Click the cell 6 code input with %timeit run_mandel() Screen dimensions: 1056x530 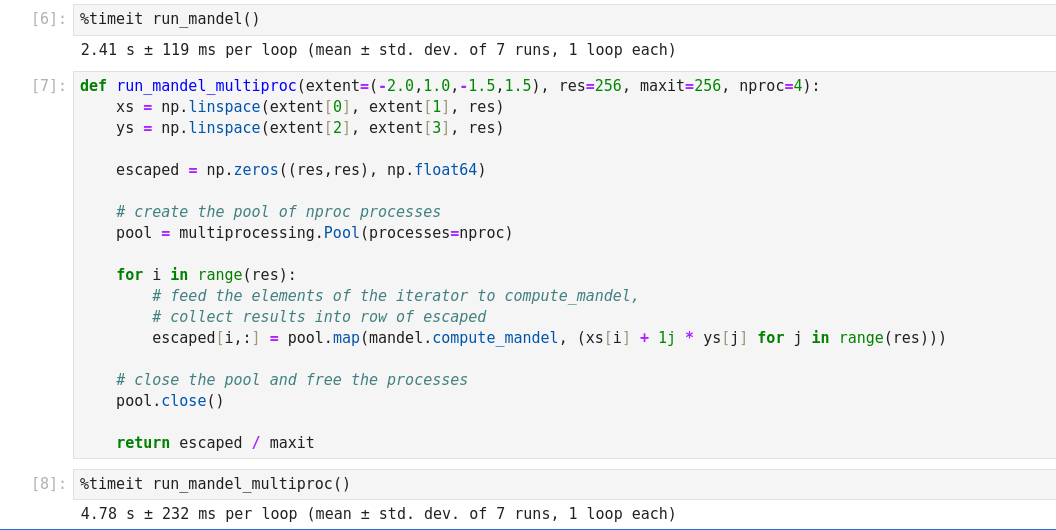coord(170,19)
